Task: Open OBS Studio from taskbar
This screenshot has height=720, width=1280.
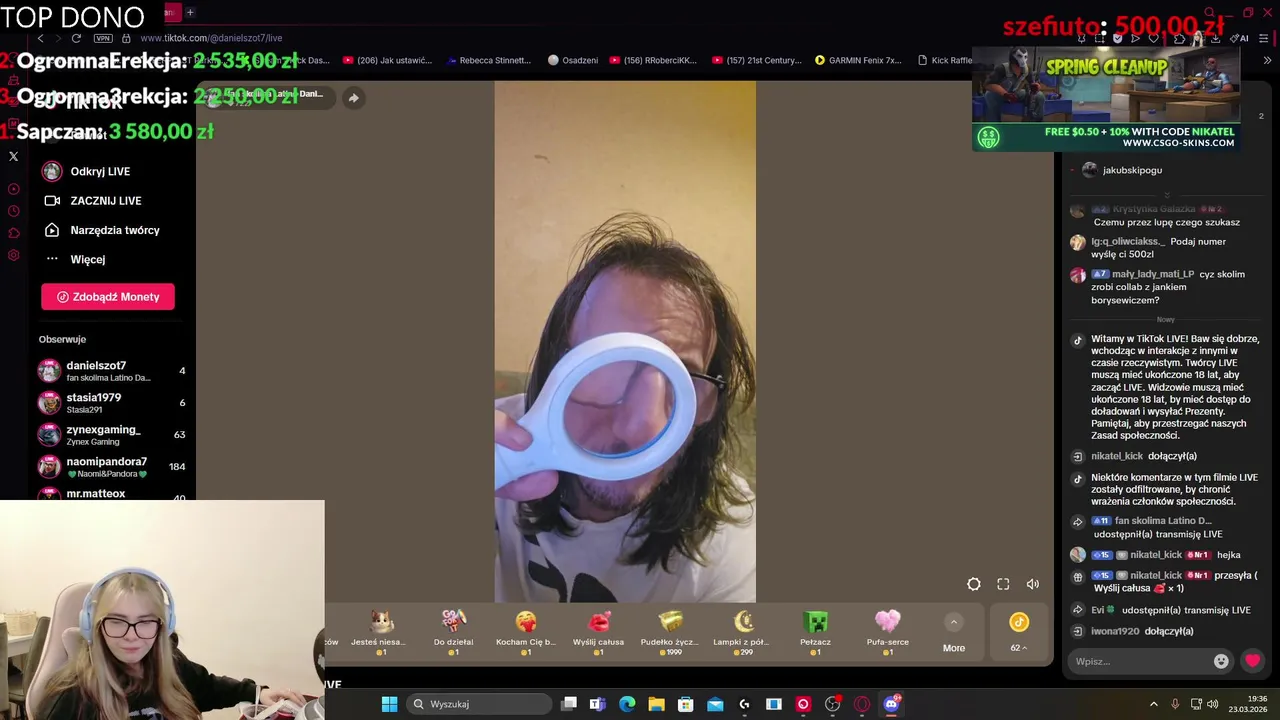Action: tap(832, 704)
